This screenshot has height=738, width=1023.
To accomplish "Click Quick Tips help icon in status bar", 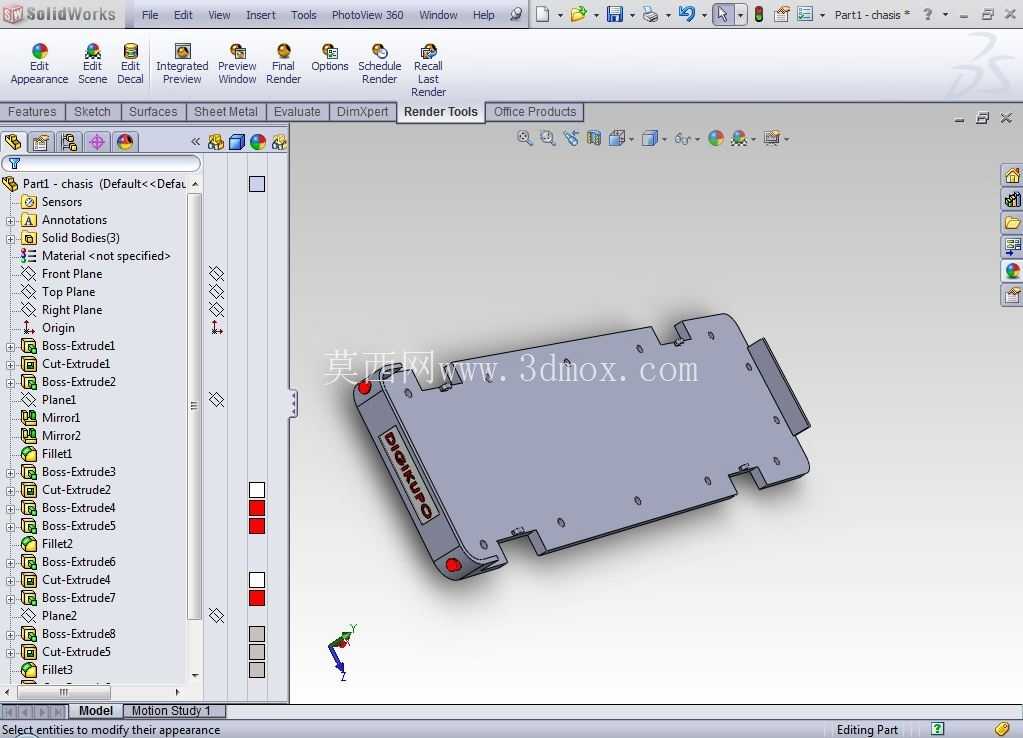I will [938, 729].
